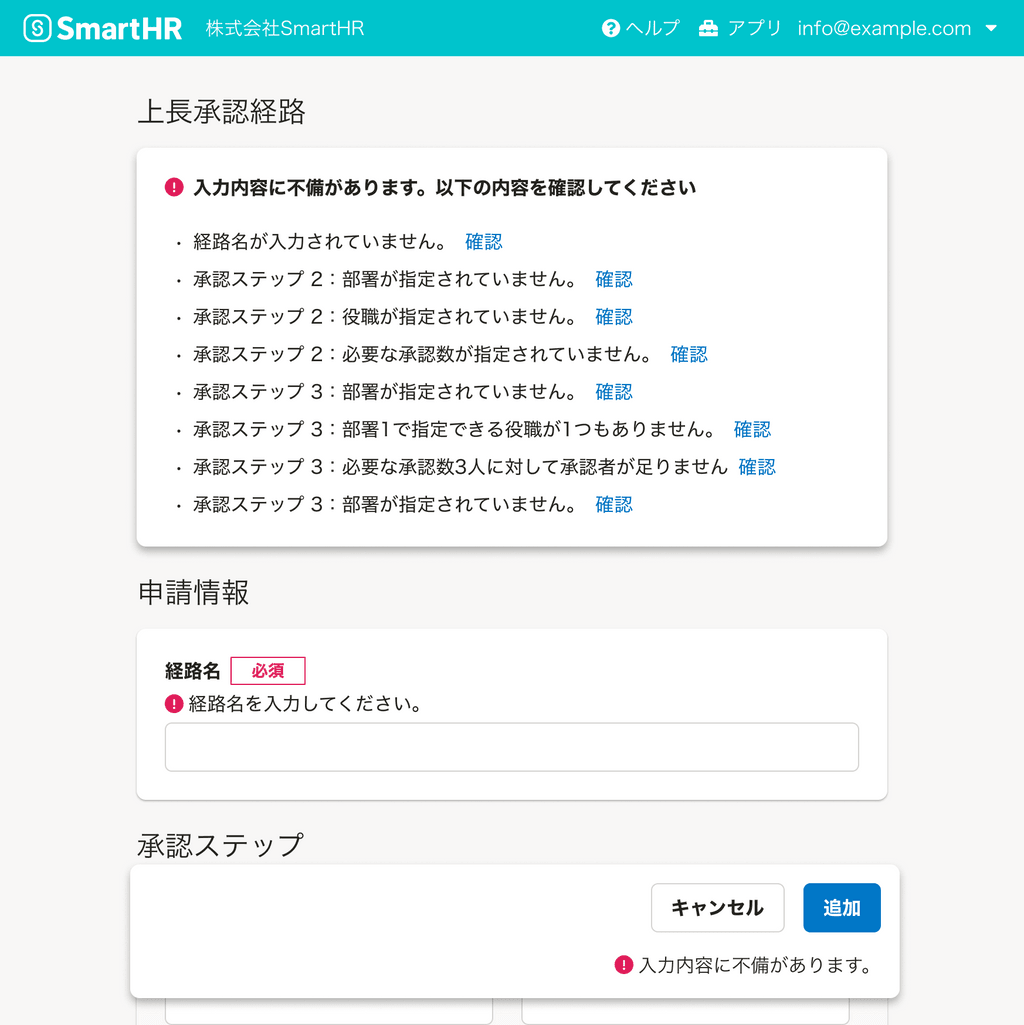Viewport: 1024px width, 1025px height.
Task: Click 確認 link for the 経路名 error
Action: point(483,241)
